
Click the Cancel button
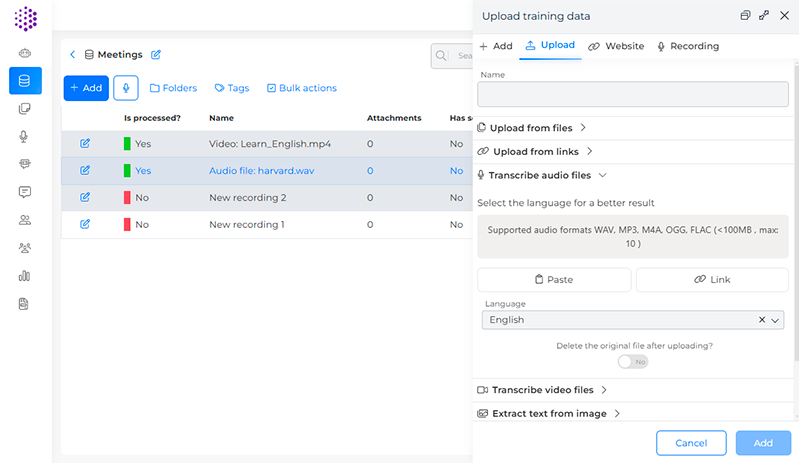[x=691, y=443]
